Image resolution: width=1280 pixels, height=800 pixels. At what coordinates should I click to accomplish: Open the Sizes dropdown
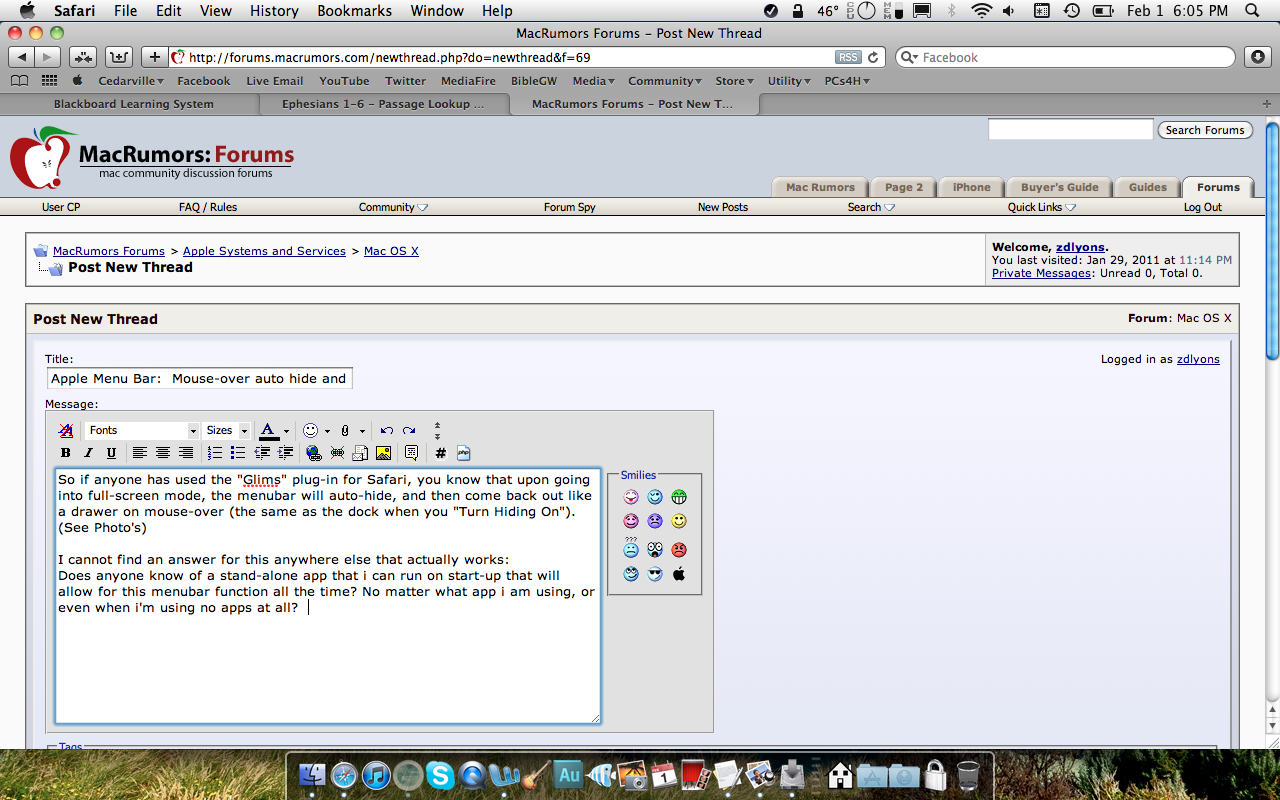coord(226,430)
